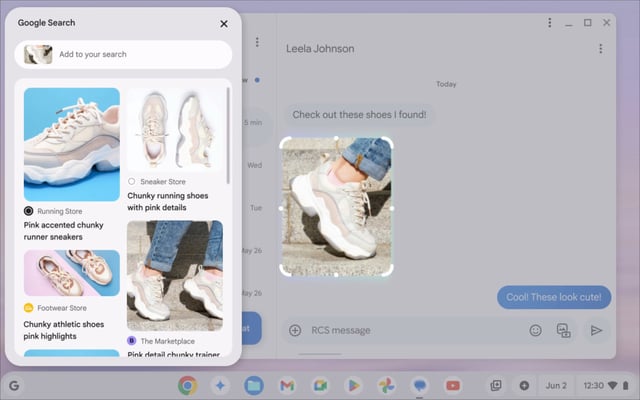The height and width of the screenshot is (400, 640).
Task: Close the Google Search panel
Action: coord(224,24)
